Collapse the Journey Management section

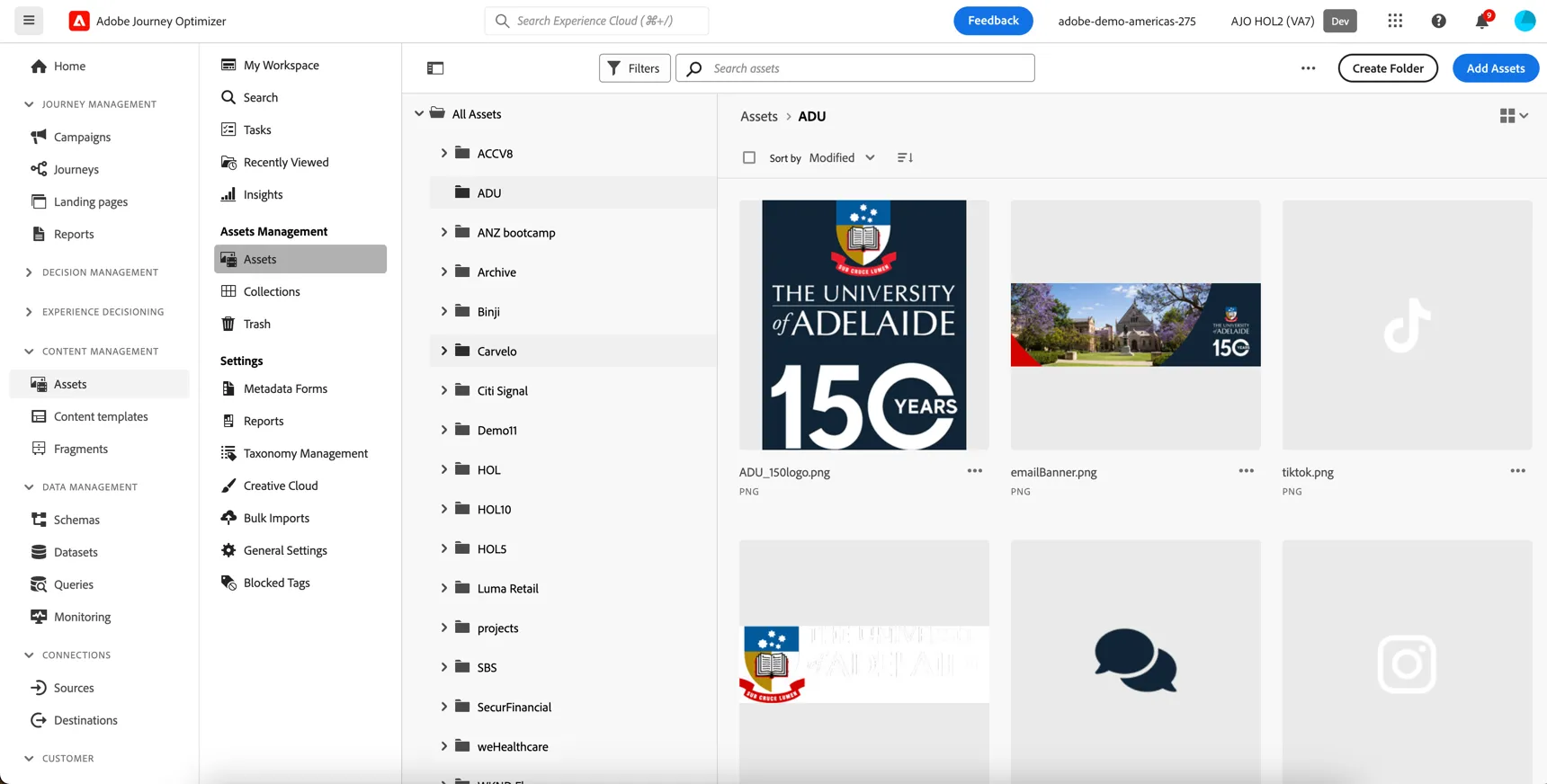point(29,104)
